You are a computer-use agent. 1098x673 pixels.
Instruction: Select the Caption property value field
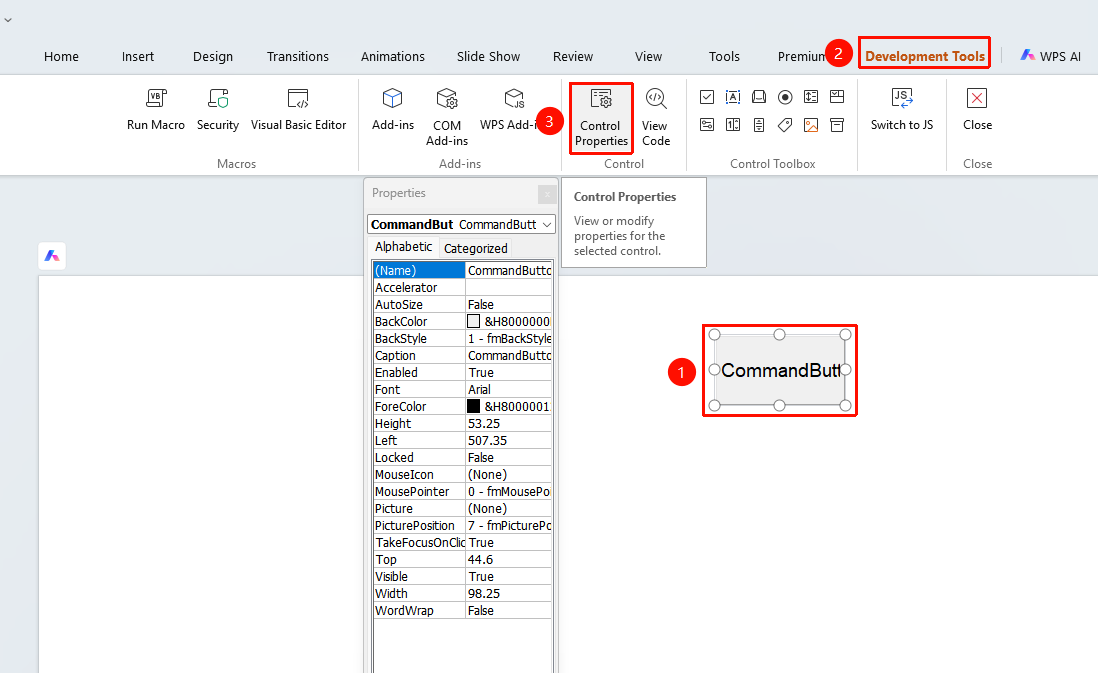pyautogui.click(x=509, y=356)
